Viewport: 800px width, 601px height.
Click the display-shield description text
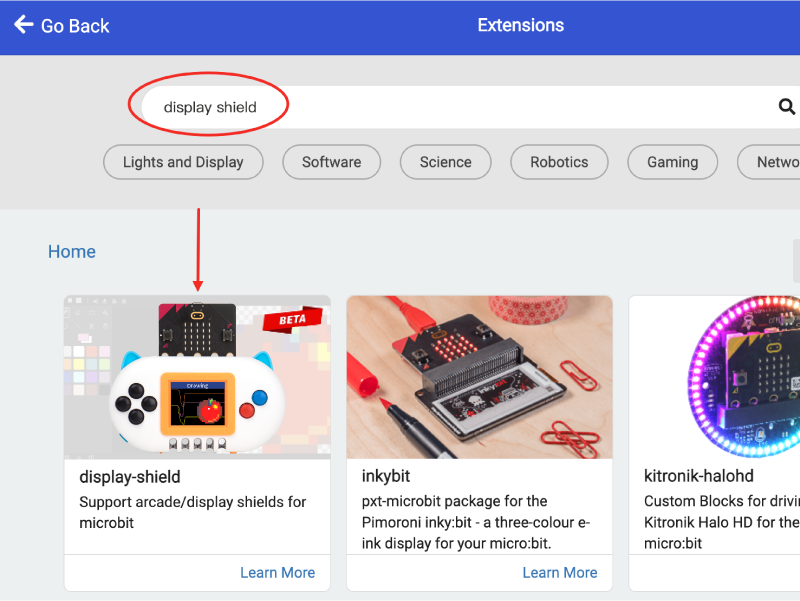(x=193, y=512)
